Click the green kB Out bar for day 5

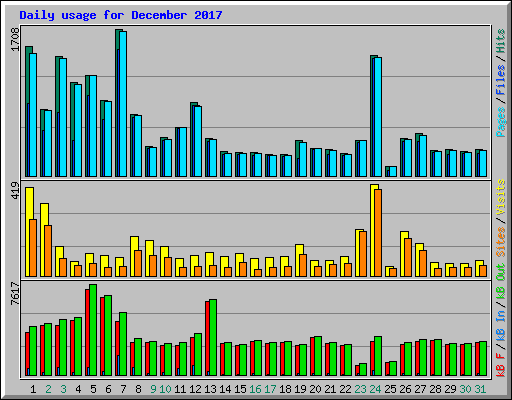click(93, 330)
